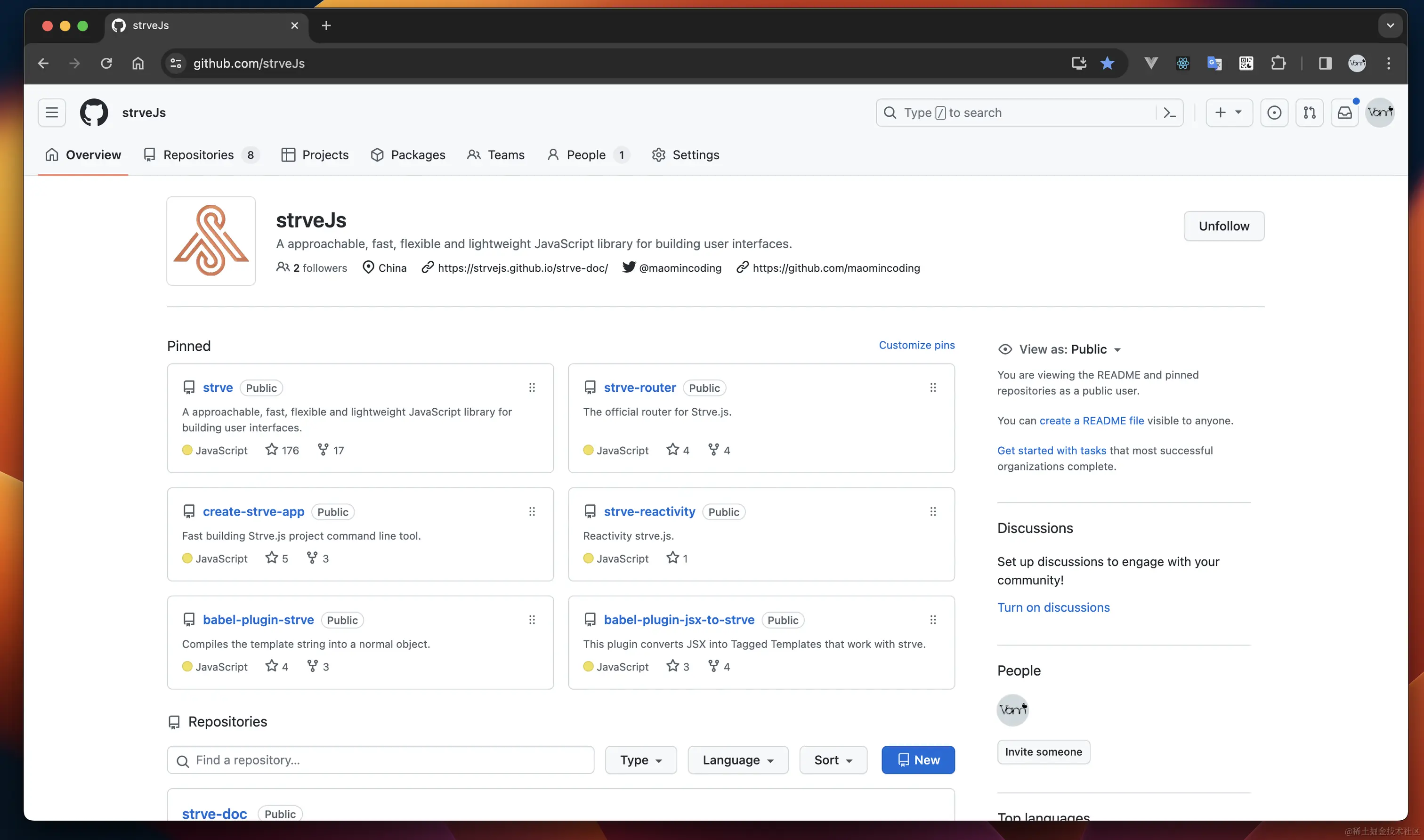Viewport: 1424px width, 840px height.
Task: Expand the Sort dropdown for repositories
Action: click(x=833, y=759)
